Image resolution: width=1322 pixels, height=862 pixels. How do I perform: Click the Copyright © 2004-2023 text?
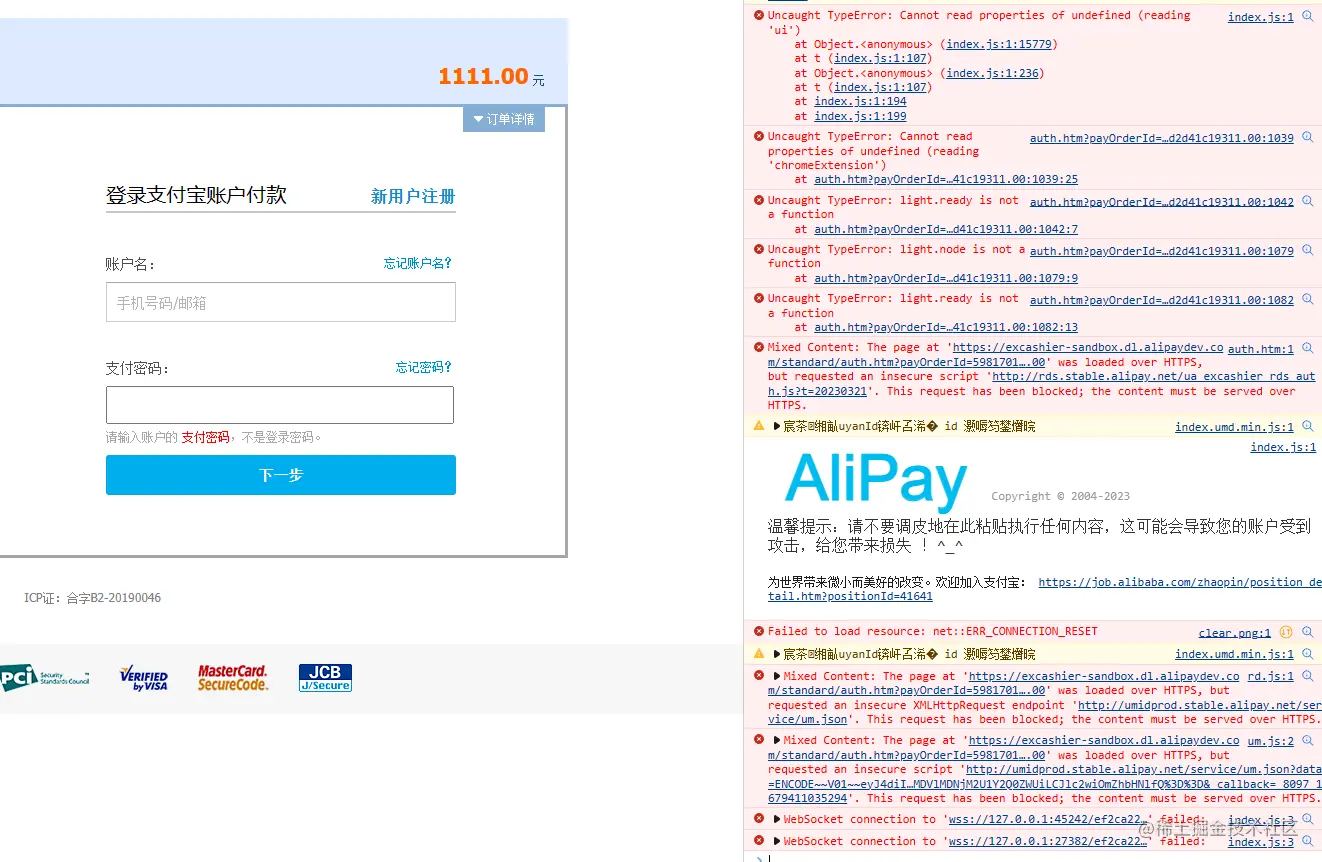pyautogui.click(x=1060, y=496)
